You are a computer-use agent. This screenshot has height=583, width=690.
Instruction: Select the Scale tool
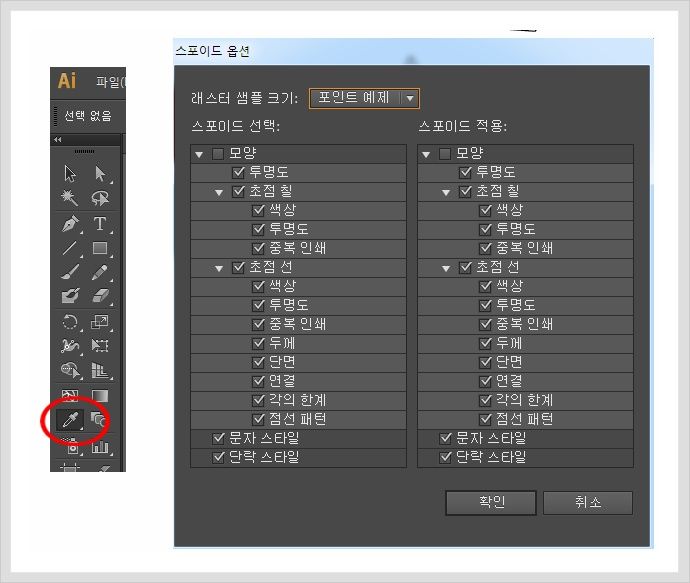(100, 322)
